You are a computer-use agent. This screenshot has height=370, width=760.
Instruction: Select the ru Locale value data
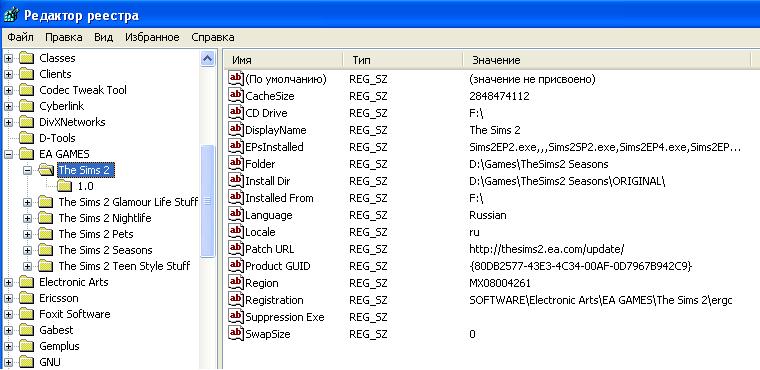[475, 232]
